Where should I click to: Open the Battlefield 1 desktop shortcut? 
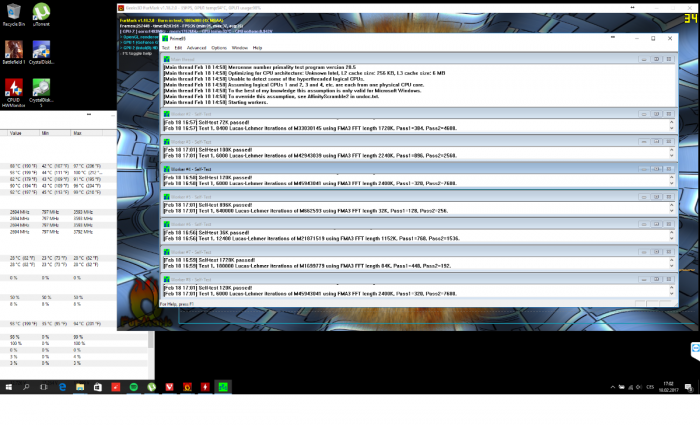[14, 49]
